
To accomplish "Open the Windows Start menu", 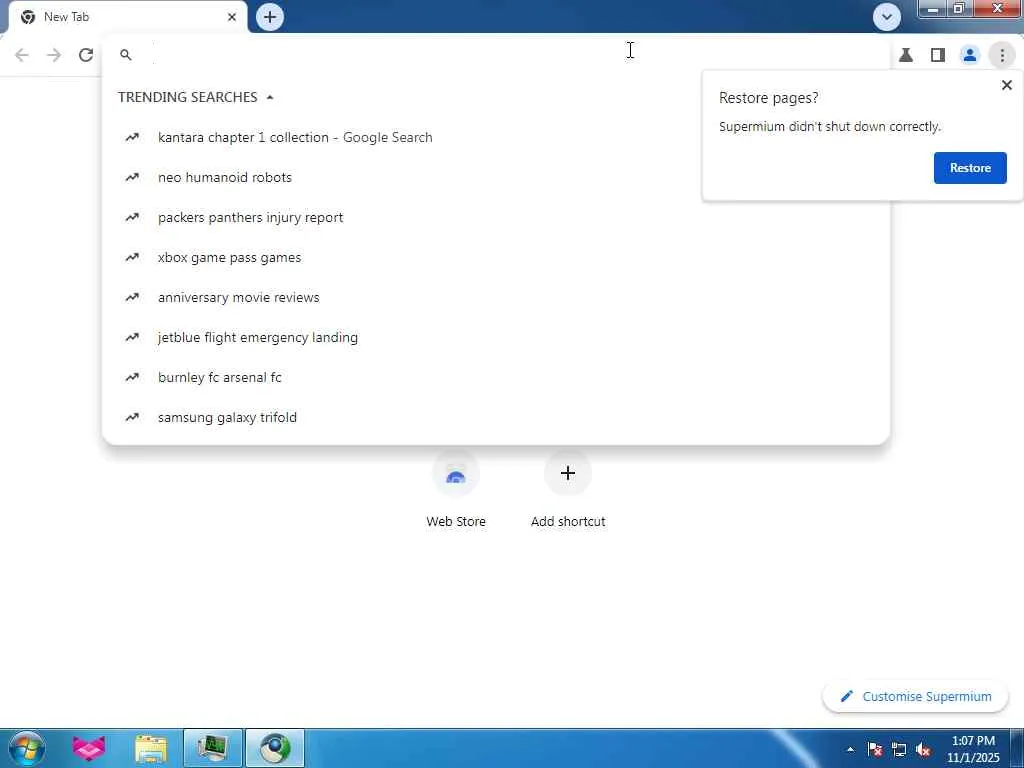I will click(27, 748).
